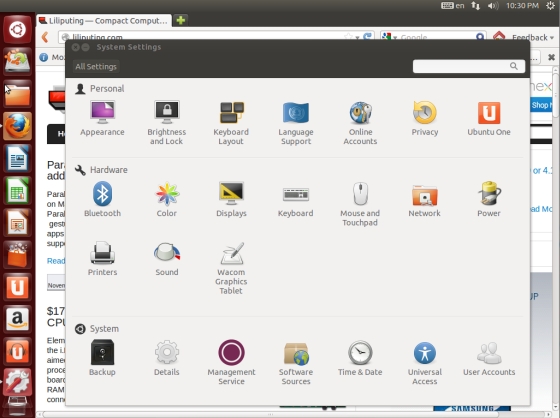The width and height of the screenshot is (560, 418).
Task: Launch LibreOffice Calc from launcher
Action: tap(17, 190)
